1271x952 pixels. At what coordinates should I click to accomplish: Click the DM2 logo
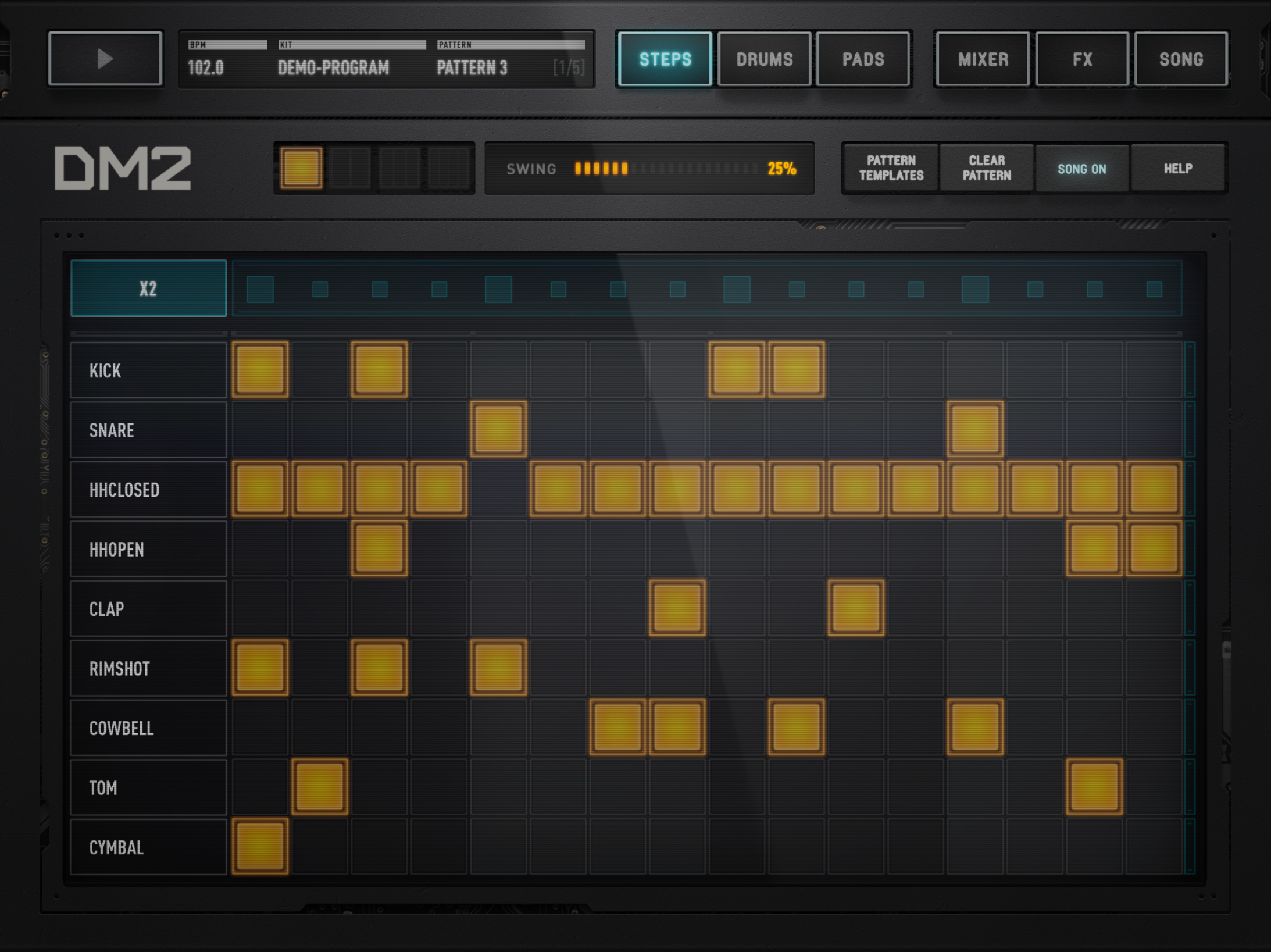click(123, 168)
